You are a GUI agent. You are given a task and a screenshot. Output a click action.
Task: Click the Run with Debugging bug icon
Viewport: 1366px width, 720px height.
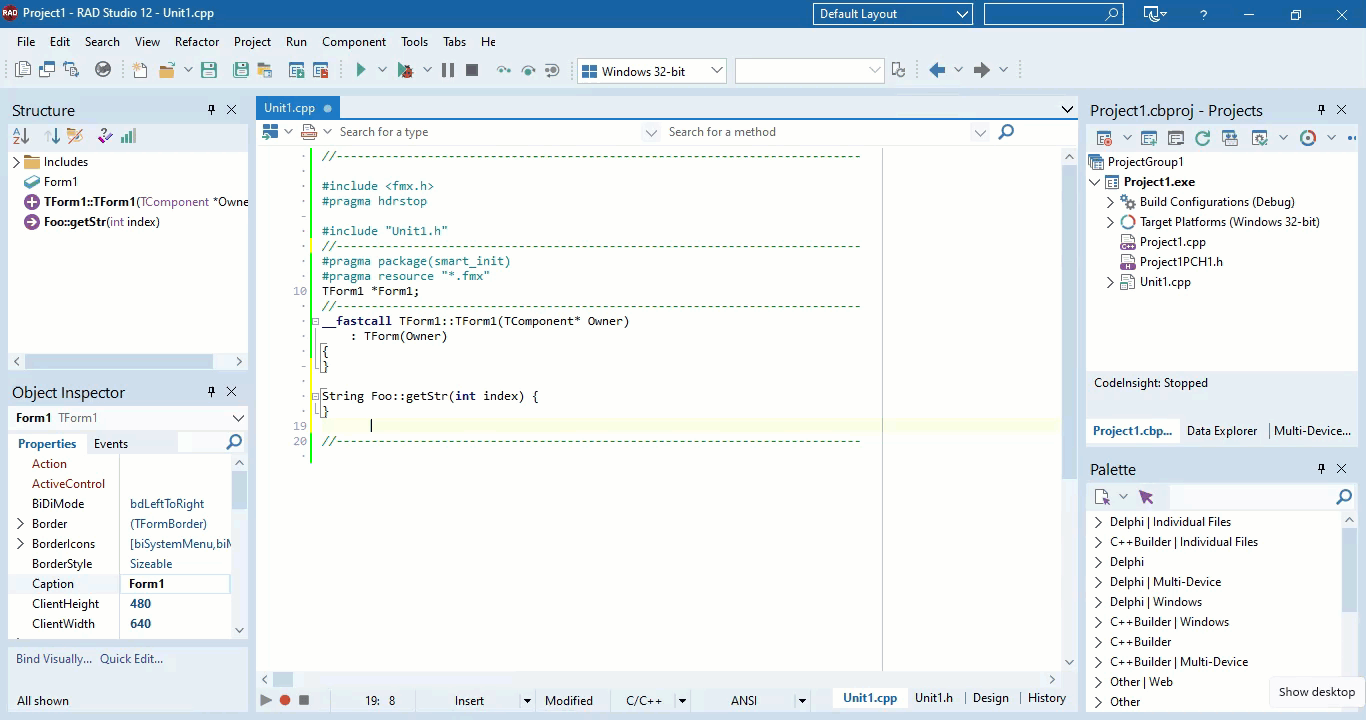(405, 70)
